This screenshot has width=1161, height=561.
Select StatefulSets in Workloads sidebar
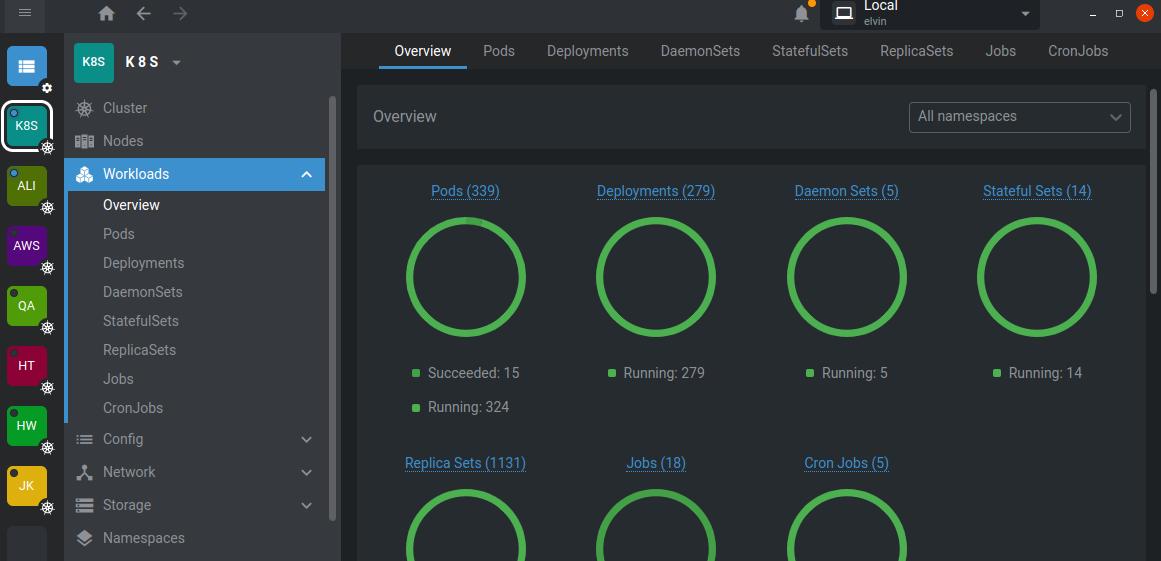point(141,321)
